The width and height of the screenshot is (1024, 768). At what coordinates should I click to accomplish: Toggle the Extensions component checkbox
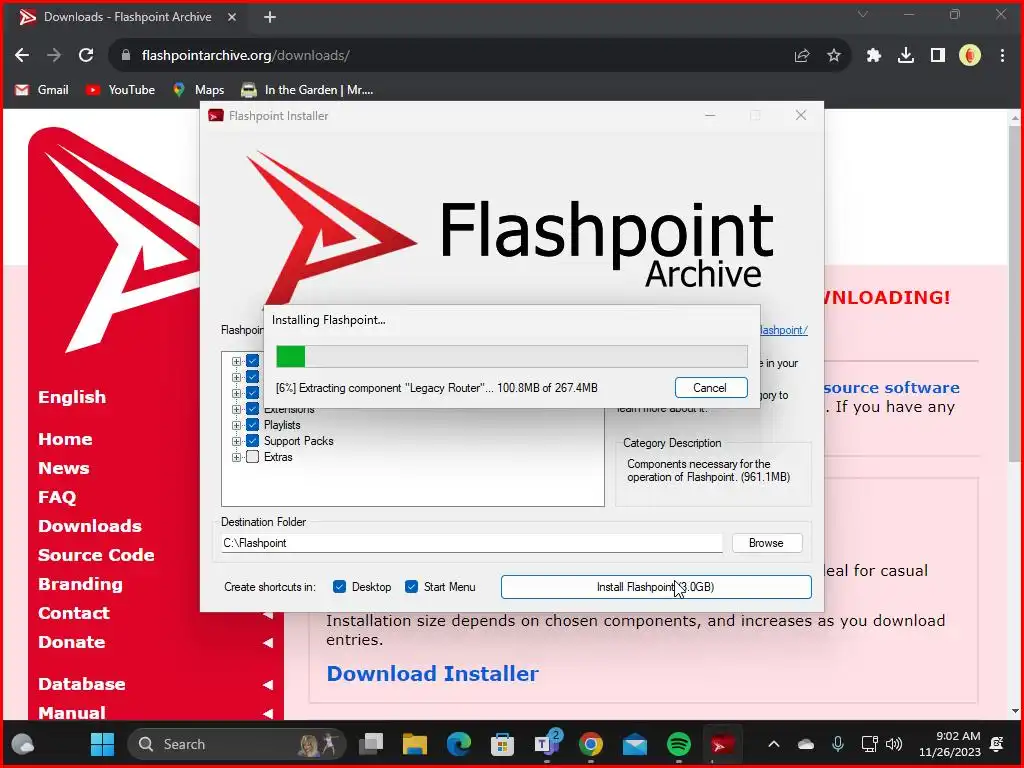tap(253, 409)
